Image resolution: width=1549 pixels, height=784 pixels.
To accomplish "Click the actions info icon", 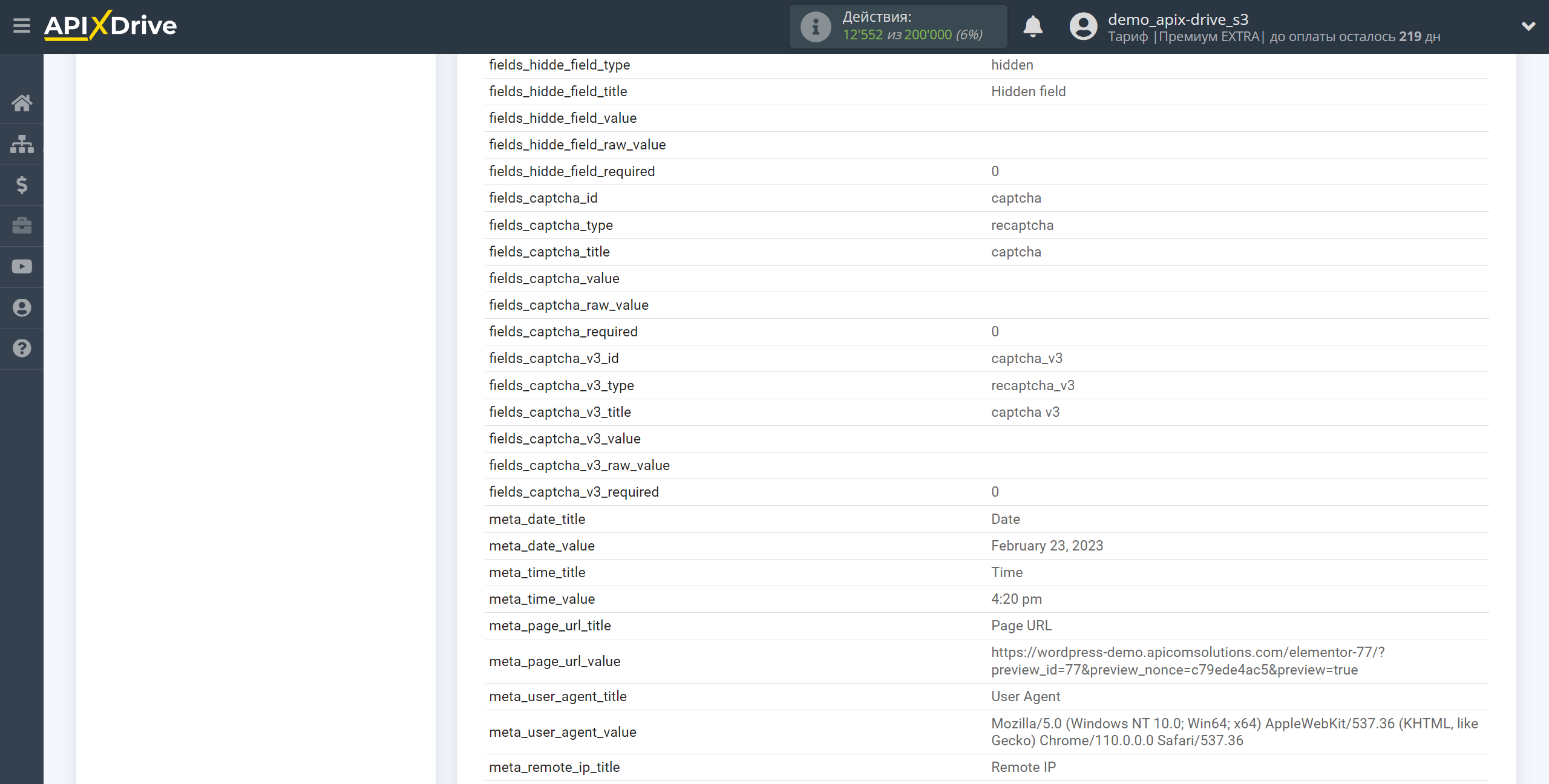I will click(816, 27).
